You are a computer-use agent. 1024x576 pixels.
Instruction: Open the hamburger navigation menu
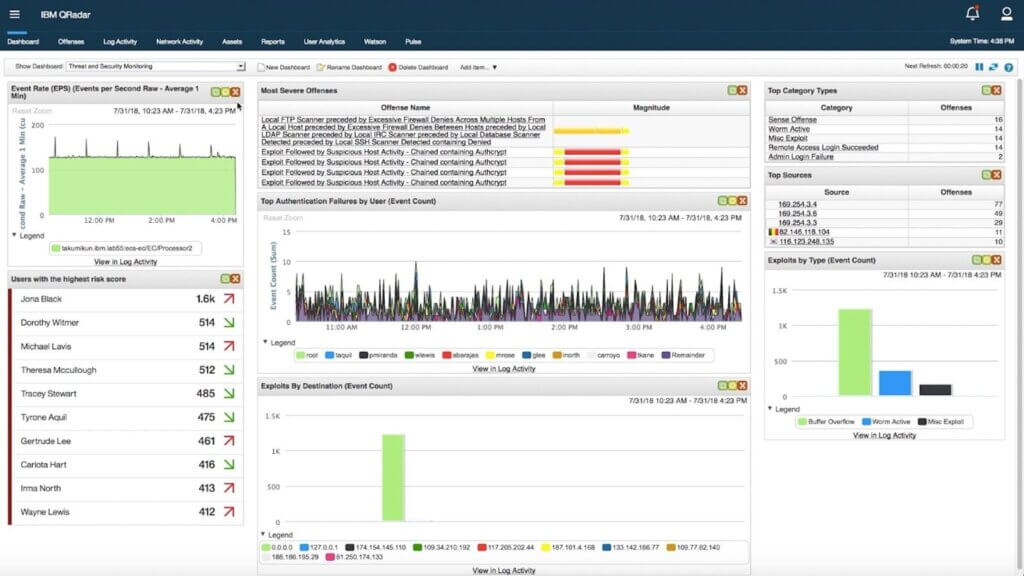[14, 14]
